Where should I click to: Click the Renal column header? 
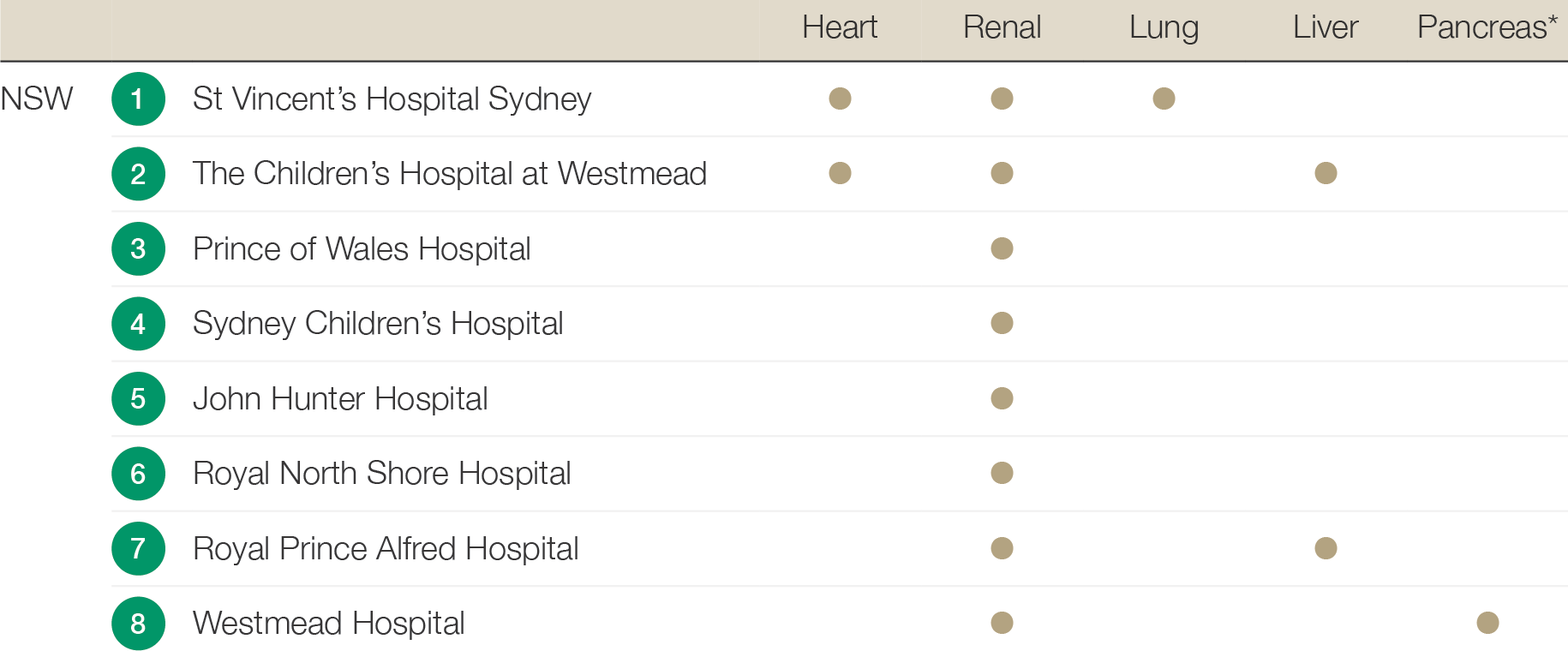1002,27
